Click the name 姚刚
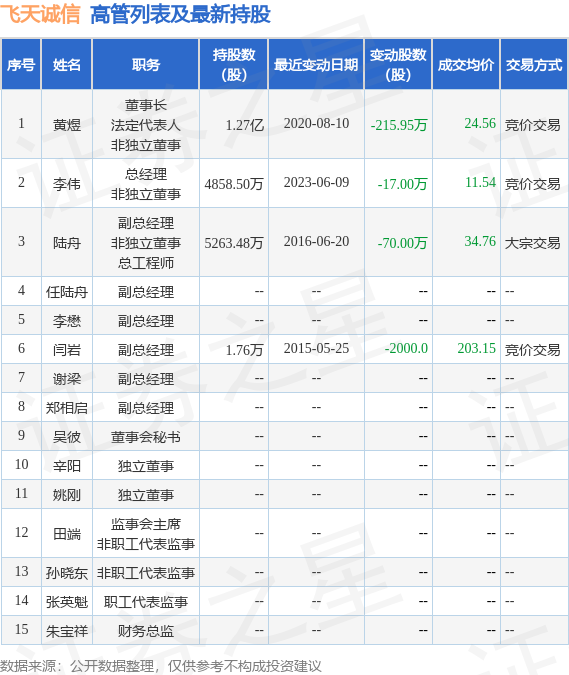This screenshot has width=569, height=675. click(67, 495)
